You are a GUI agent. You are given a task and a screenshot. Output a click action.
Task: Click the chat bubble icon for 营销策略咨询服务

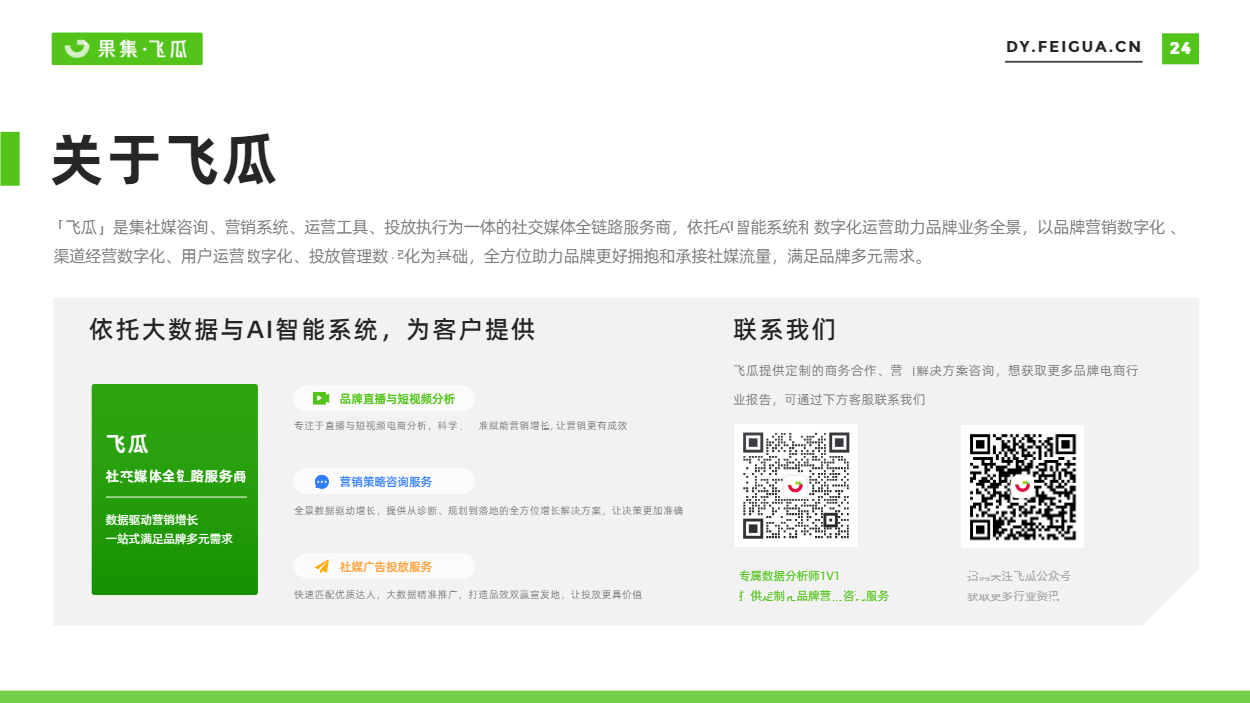[x=322, y=481]
